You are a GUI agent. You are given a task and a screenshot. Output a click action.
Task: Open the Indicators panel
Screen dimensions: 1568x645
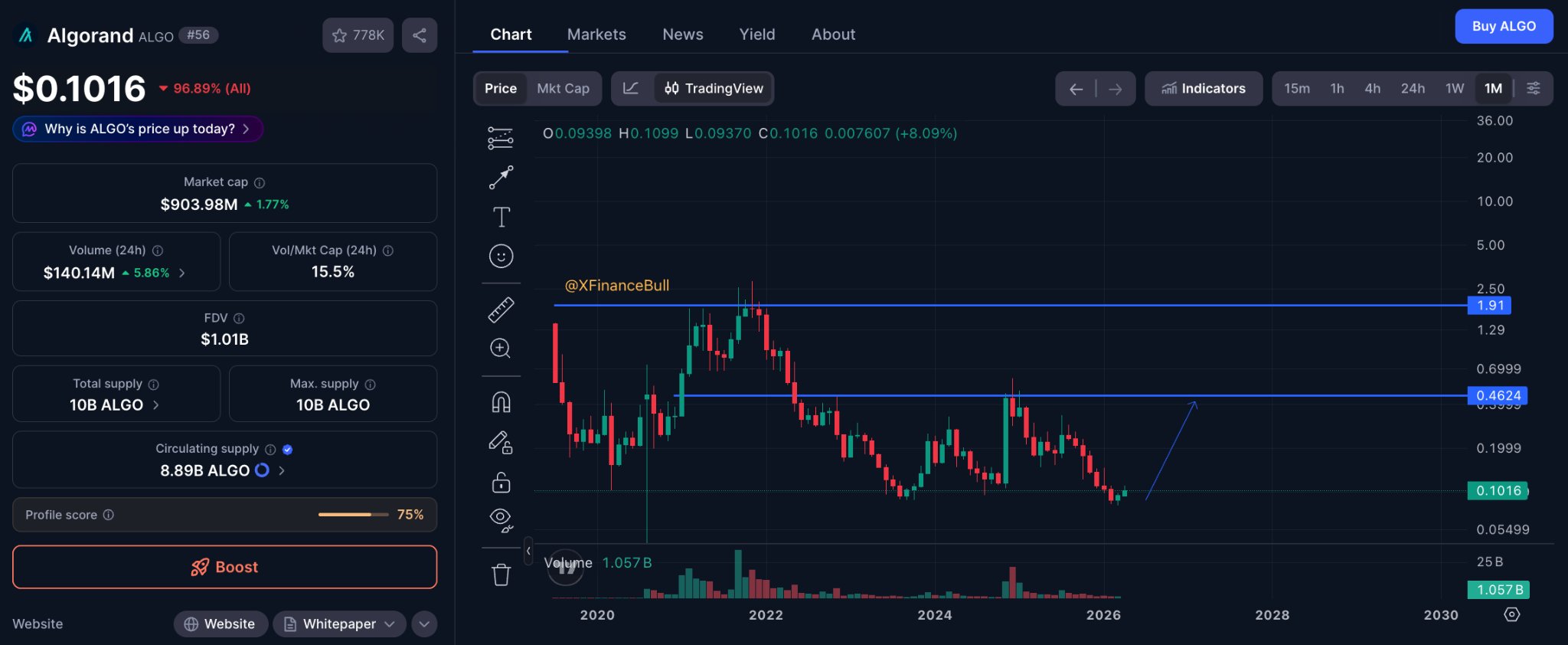(1204, 89)
